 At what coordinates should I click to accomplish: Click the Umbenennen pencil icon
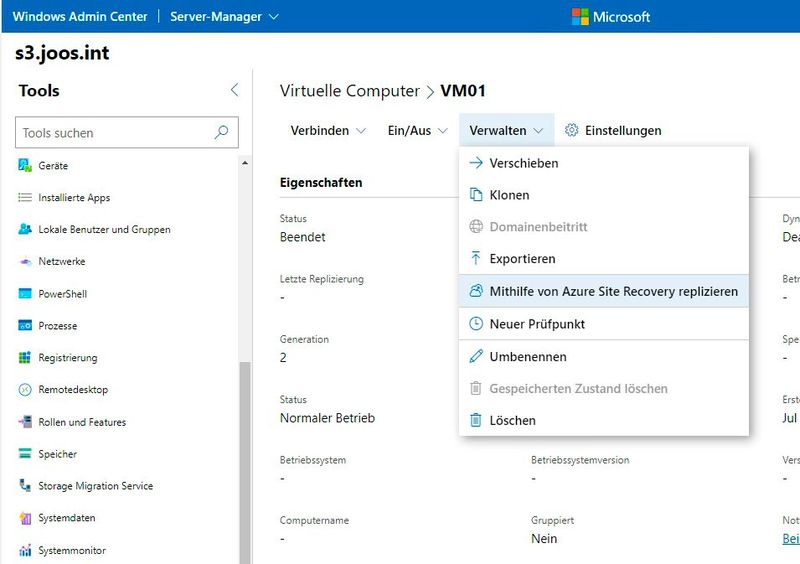click(476, 356)
